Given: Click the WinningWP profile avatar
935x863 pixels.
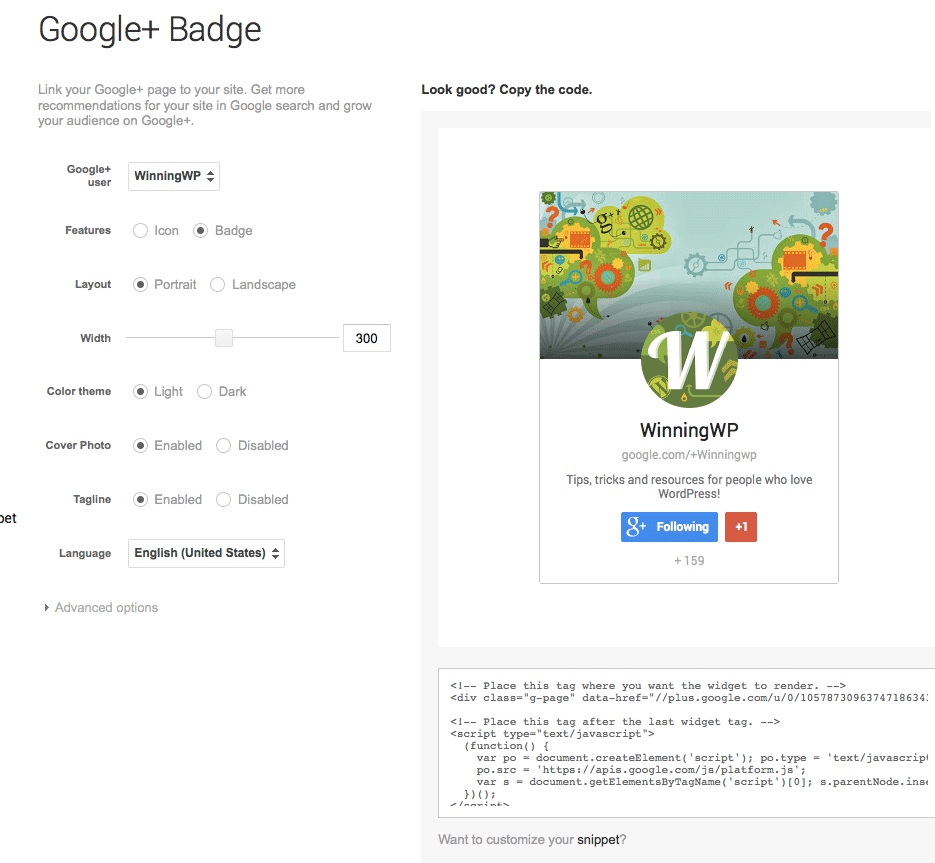Looking at the screenshot, I should point(689,360).
